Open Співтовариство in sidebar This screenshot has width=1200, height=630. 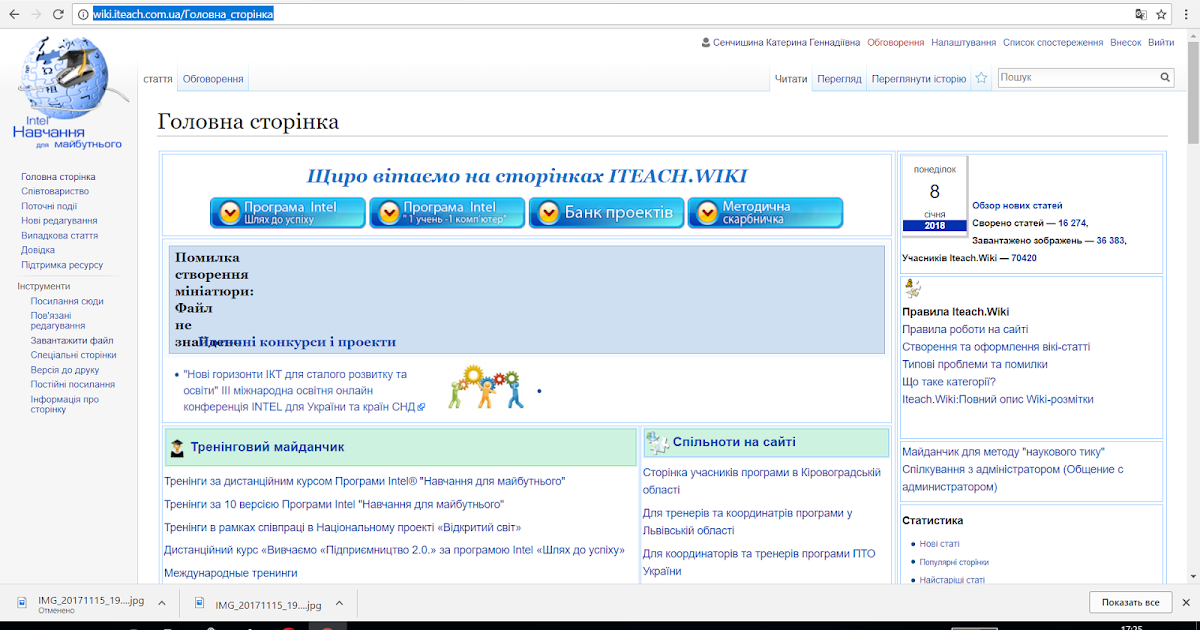tap(55, 191)
